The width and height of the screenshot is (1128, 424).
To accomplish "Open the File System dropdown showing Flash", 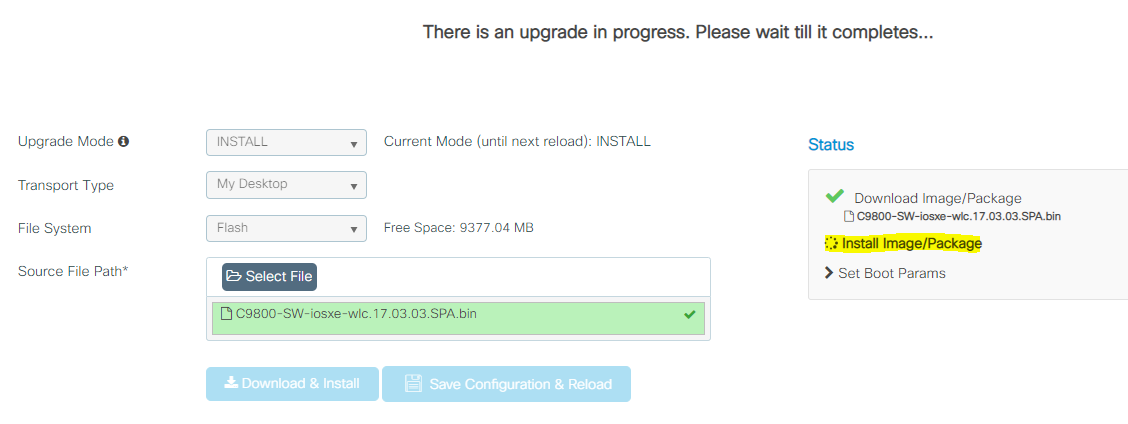I will pos(286,228).
